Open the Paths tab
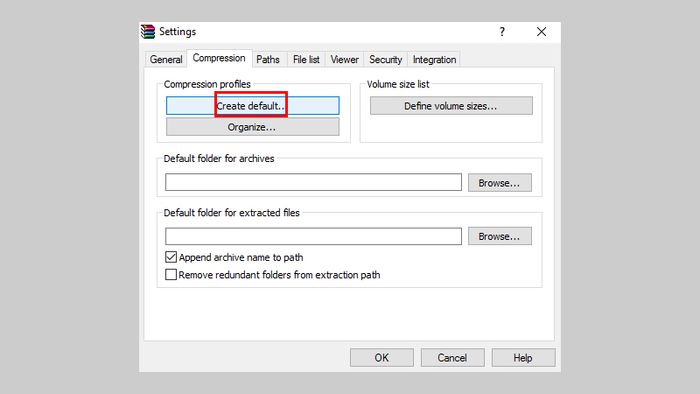The width and height of the screenshot is (700, 394). point(268,59)
